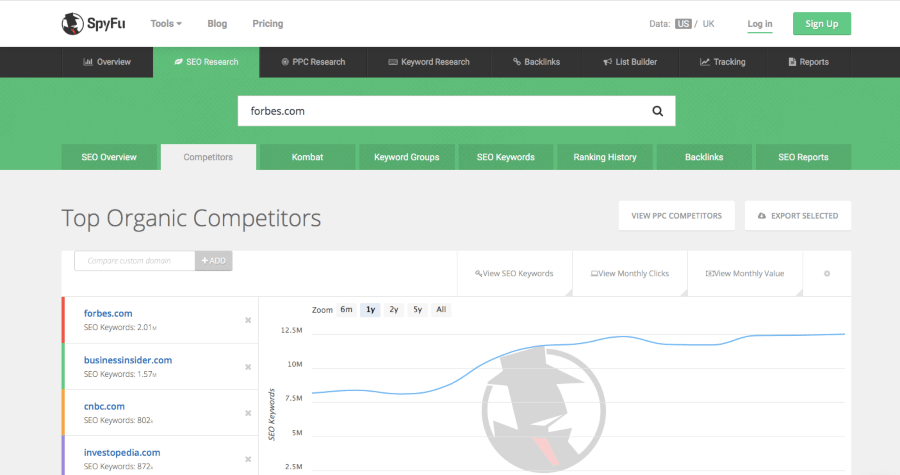Set chart zoom to 6m
This screenshot has height=475, width=900.
[x=346, y=310]
